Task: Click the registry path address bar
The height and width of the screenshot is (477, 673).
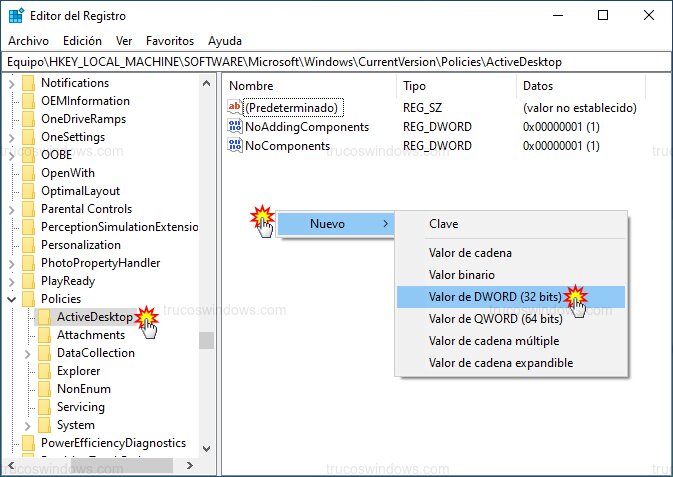Action: (336, 62)
